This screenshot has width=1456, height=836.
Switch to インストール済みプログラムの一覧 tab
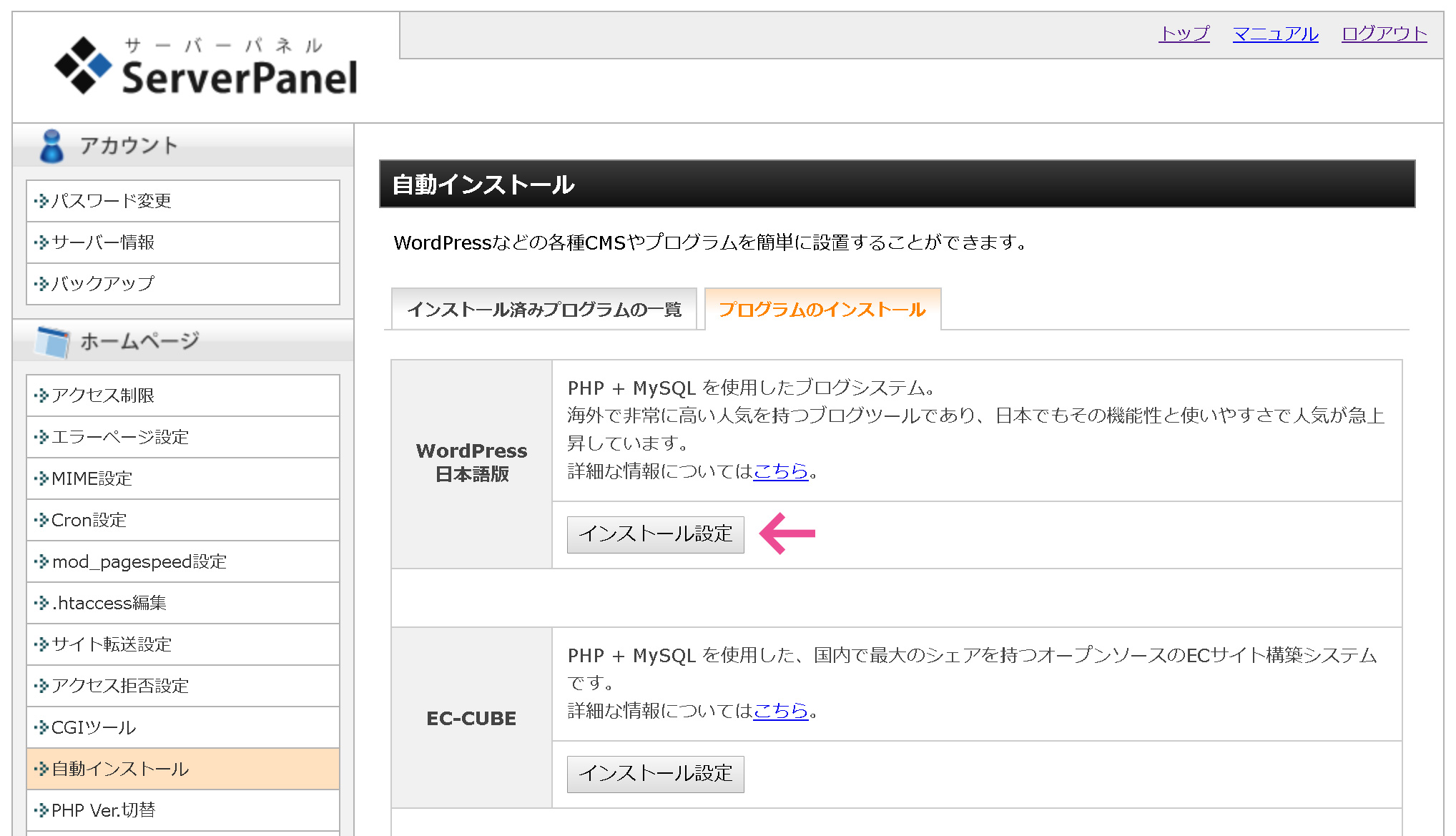[544, 310]
